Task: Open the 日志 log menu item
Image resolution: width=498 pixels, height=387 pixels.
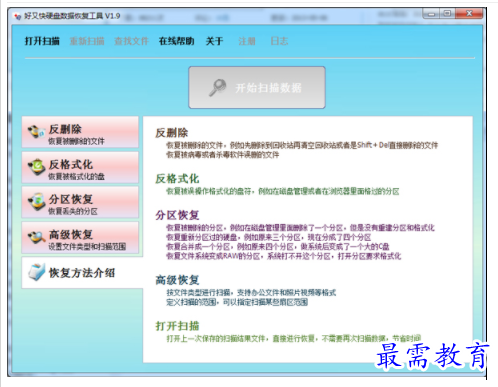Action: point(279,41)
